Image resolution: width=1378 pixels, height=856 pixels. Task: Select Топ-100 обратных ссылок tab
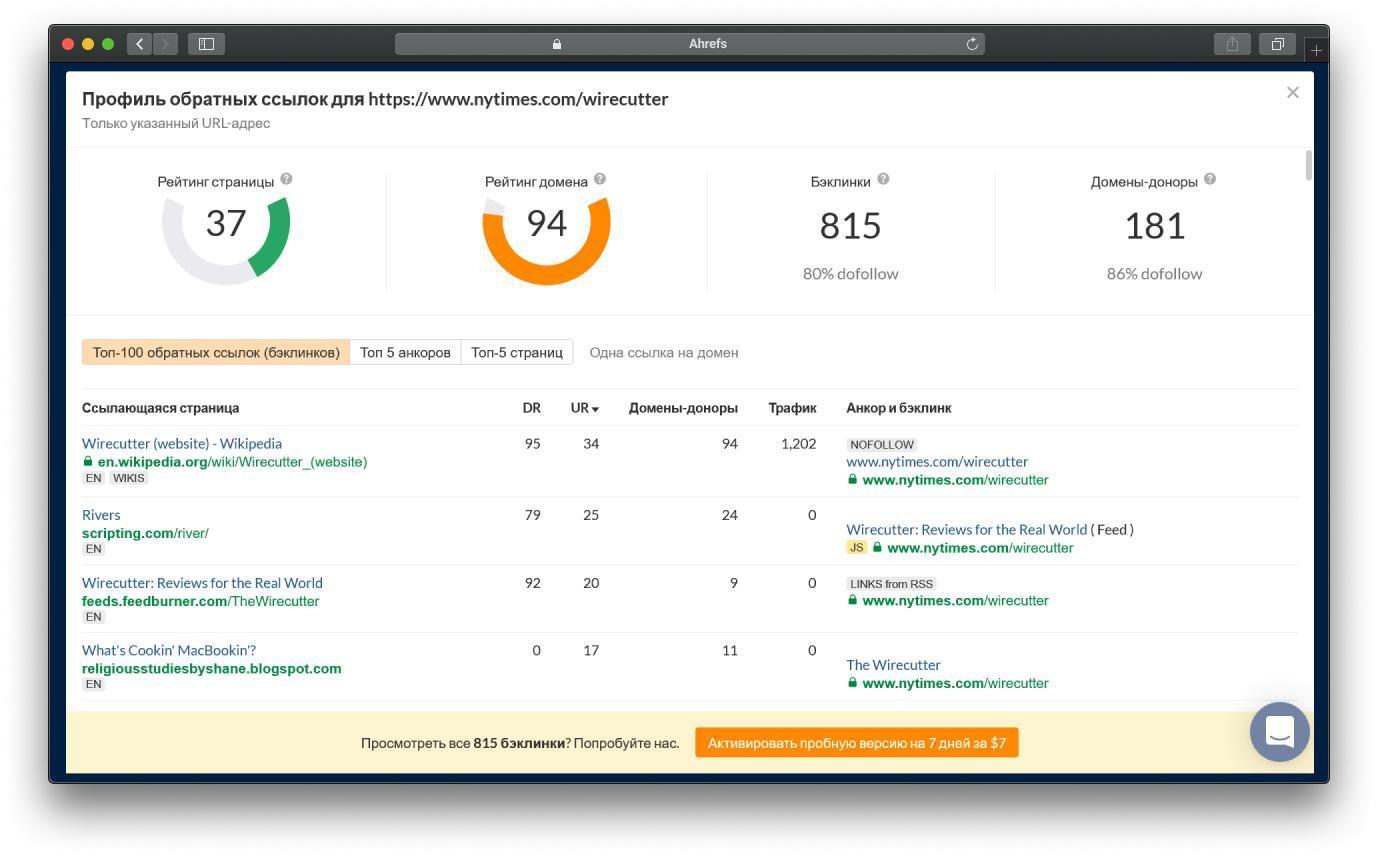[x=216, y=352]
